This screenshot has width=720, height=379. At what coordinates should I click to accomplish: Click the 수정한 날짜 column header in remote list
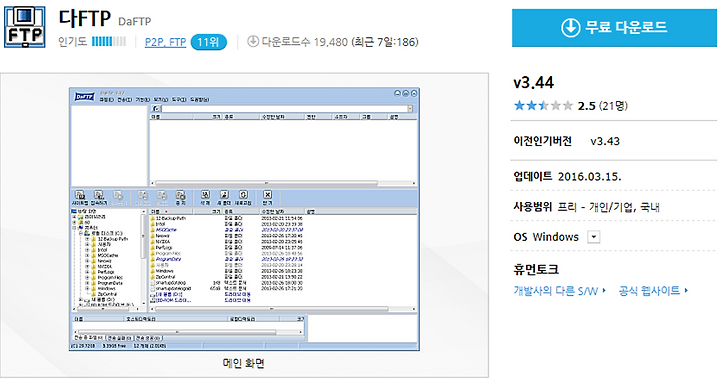[282, 117]
